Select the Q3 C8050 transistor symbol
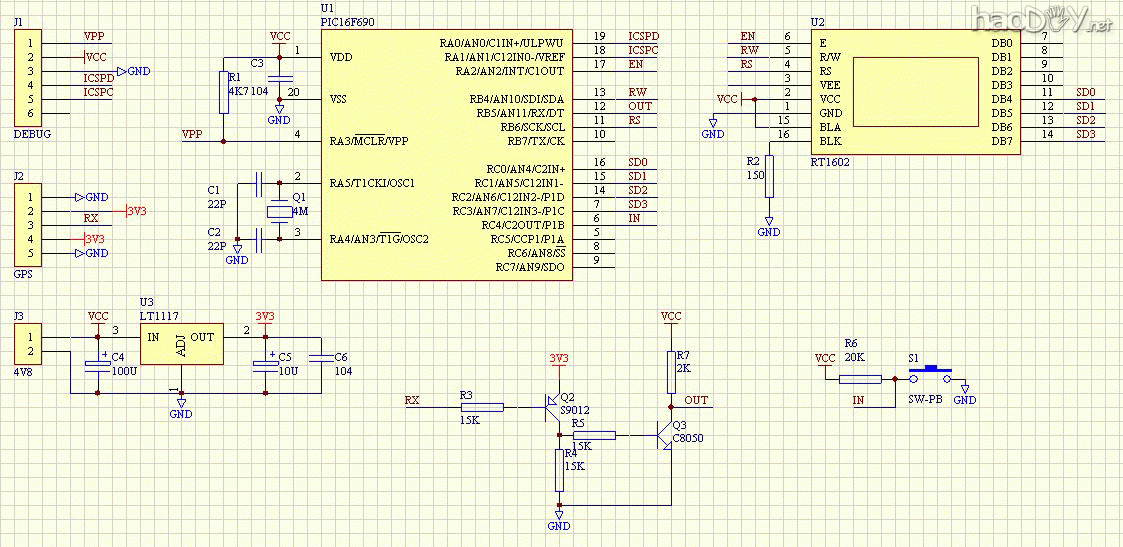1123x547 pixels. 664,435
